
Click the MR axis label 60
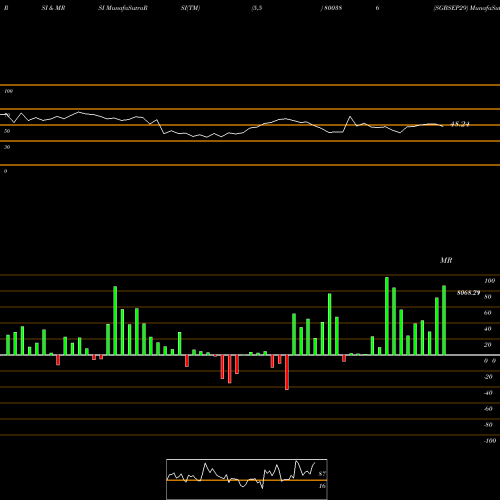click(x=488, y=313)
